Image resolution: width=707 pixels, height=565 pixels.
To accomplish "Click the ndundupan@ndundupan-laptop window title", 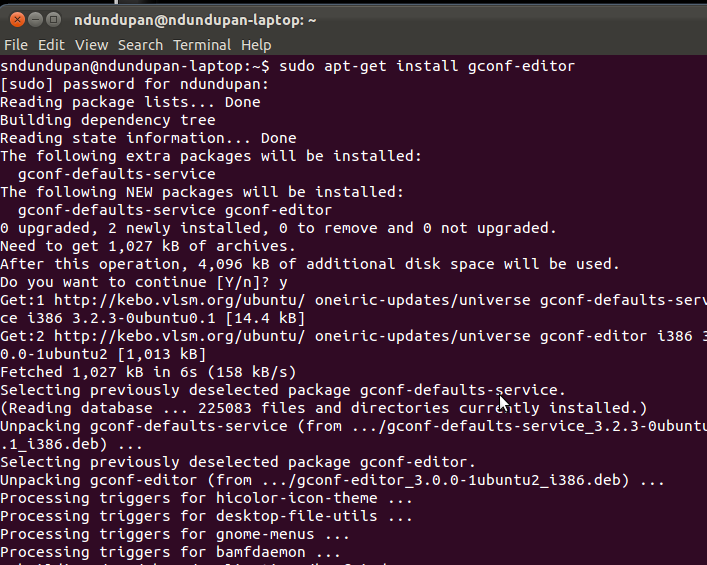I will (195, 20).
